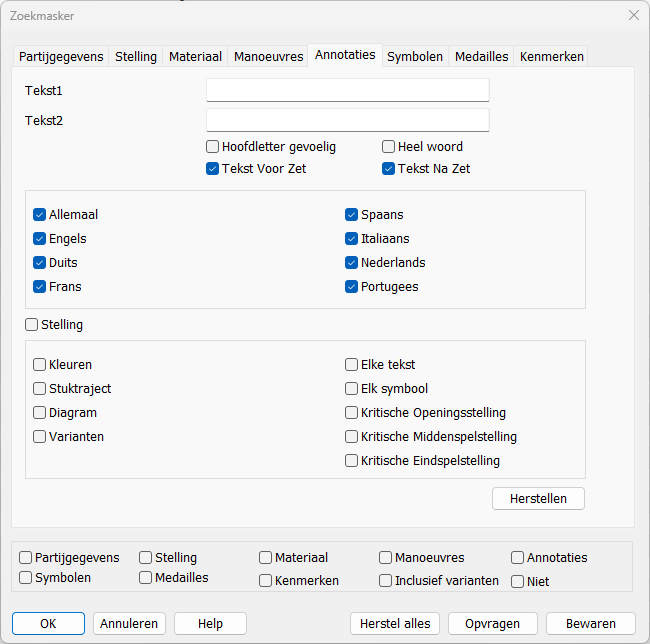Enable bottom Medailles filter checkbox
650x644 pixels.
click(146, 577)
